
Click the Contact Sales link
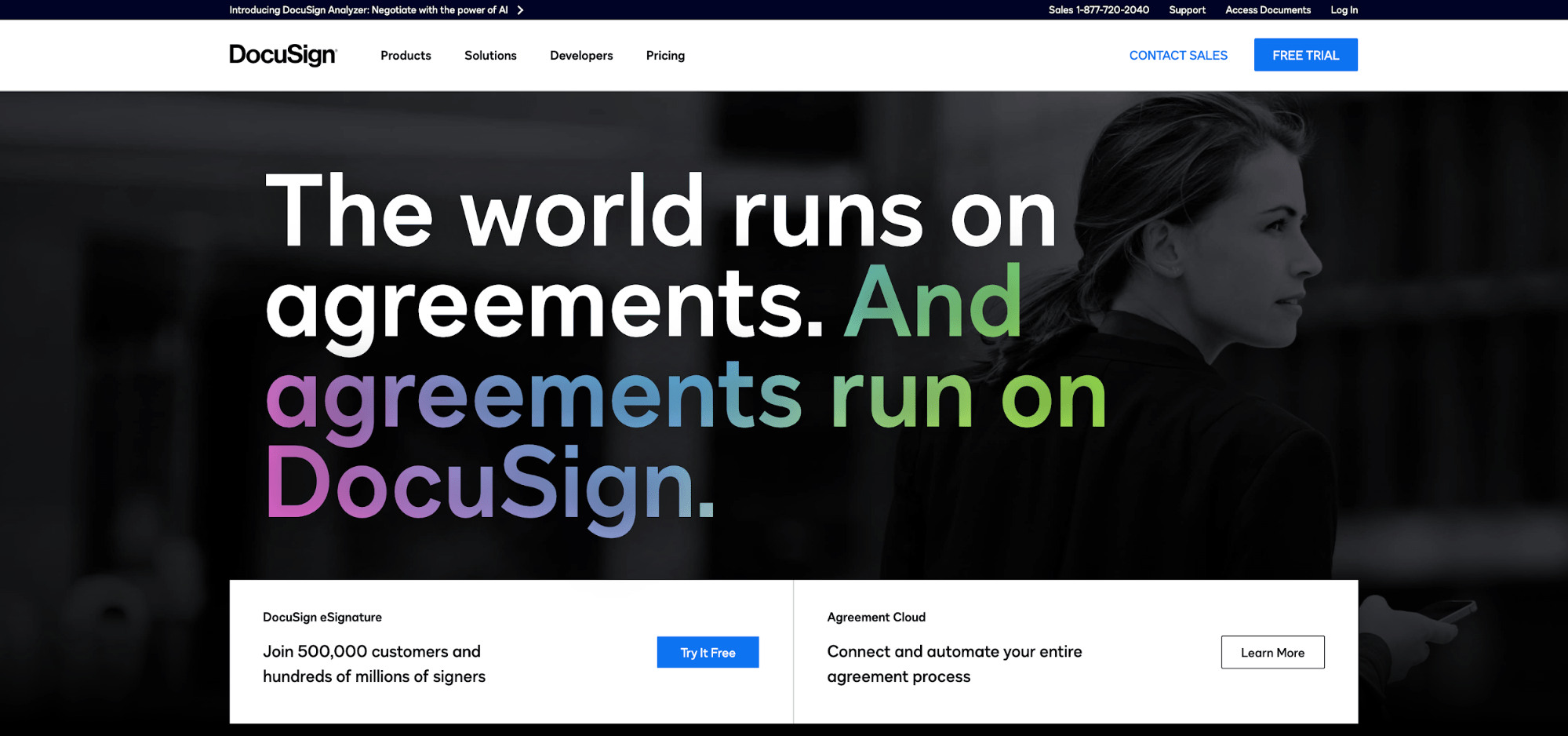(1178, 56)
